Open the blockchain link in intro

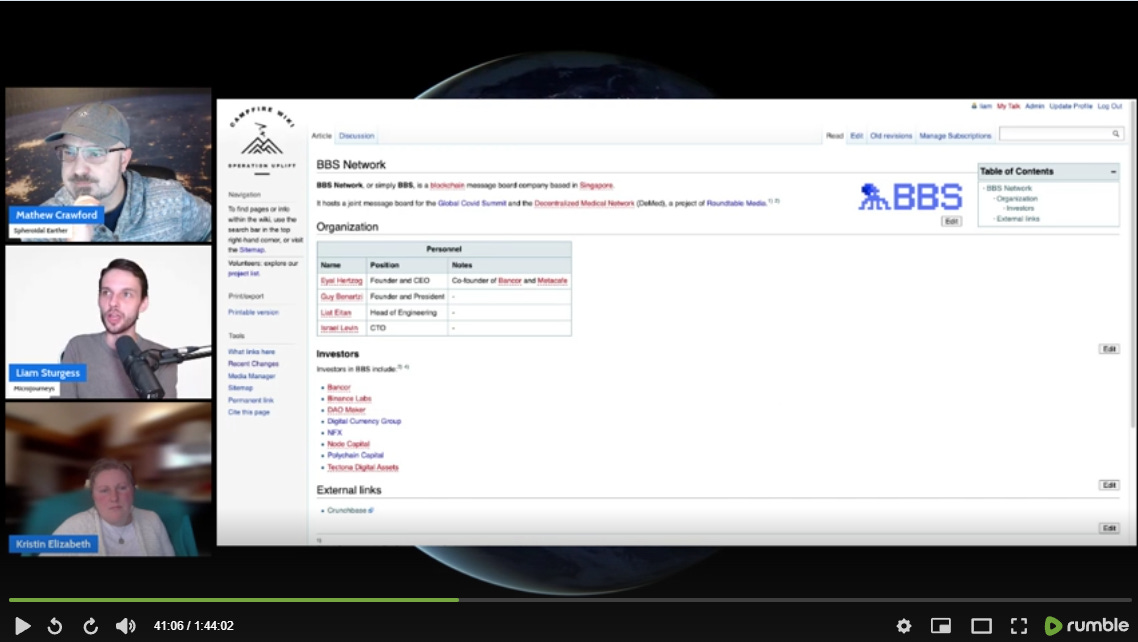tap(447, 185)
